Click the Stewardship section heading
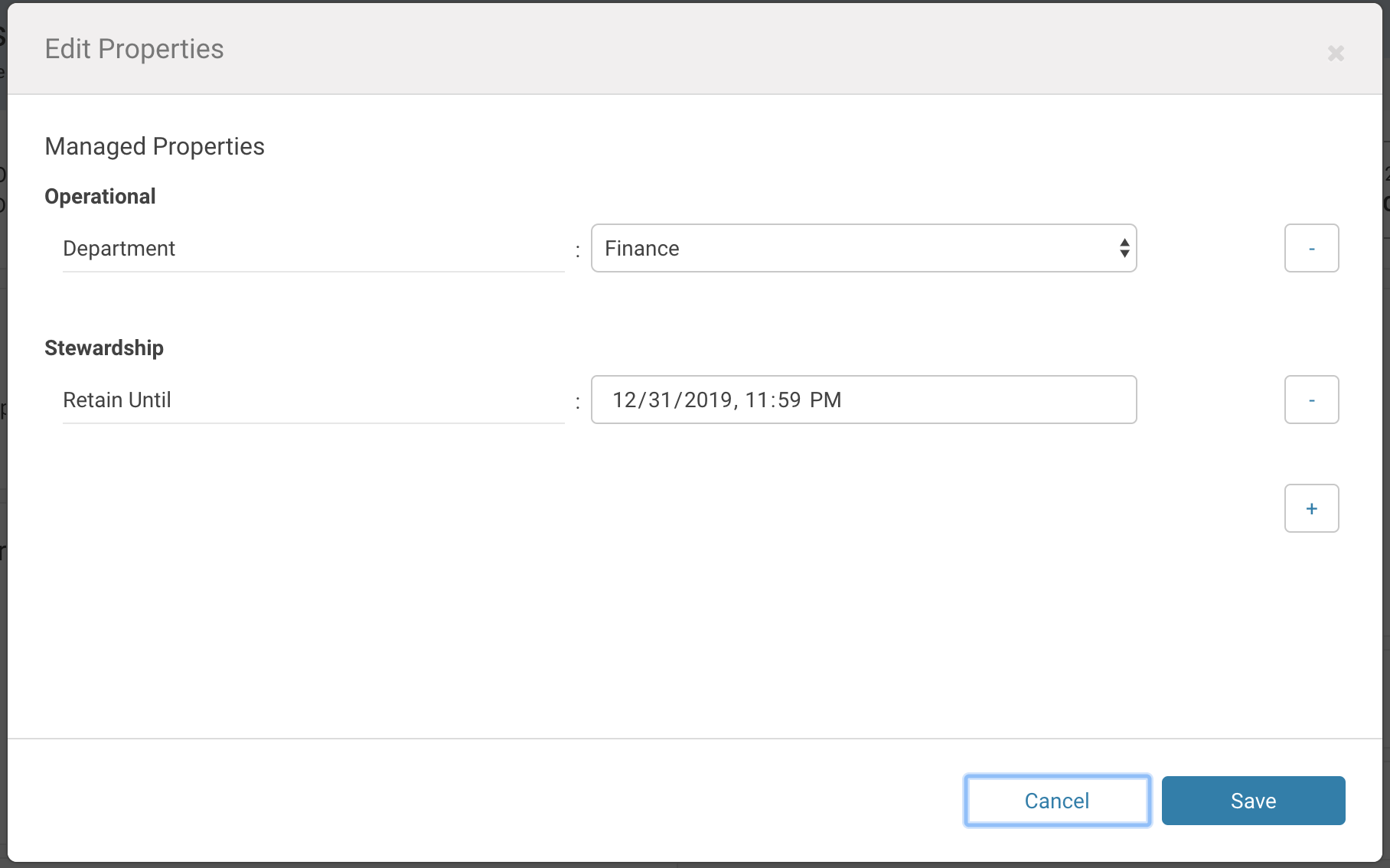Image resolution: width=1390 pixels, height=868 pixels. pyautogui.click(x=103, y=348)
